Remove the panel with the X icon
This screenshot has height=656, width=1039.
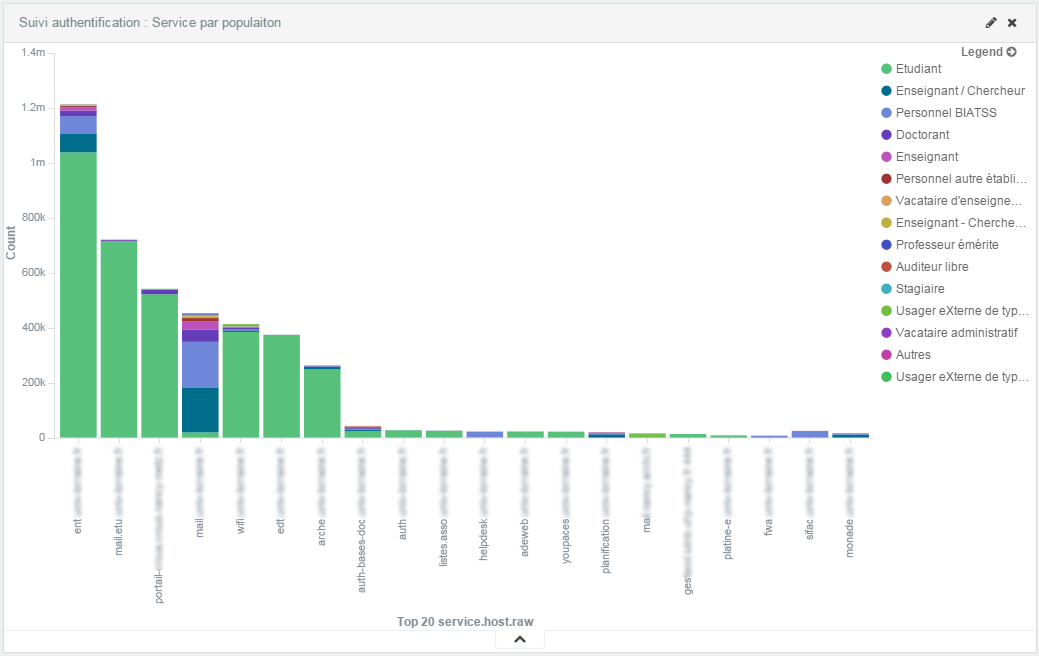(x=1012, y=22)
